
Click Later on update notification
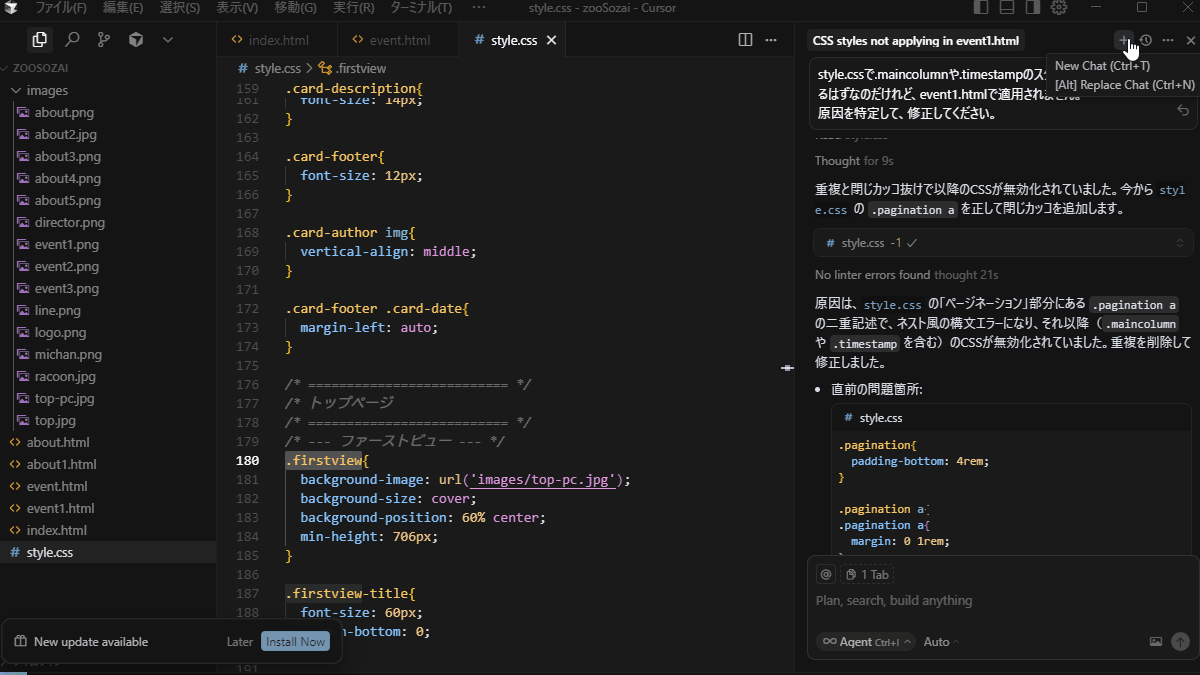(240, 642)
